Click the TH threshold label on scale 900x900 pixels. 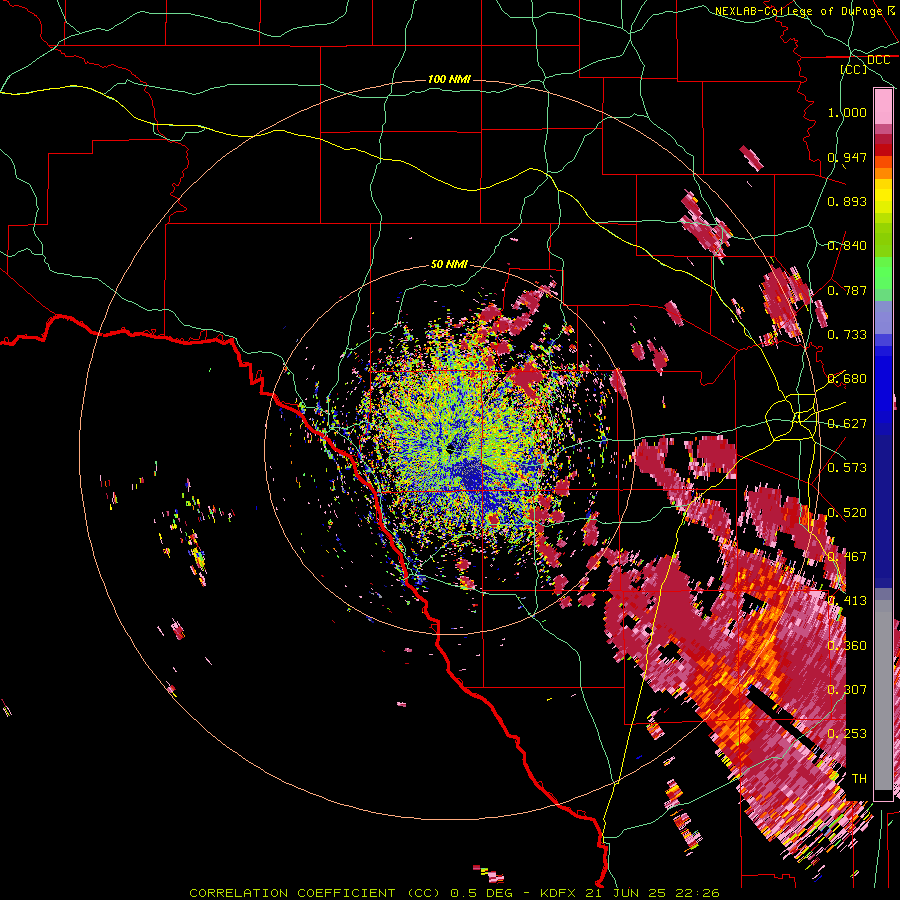pos(859,778)
